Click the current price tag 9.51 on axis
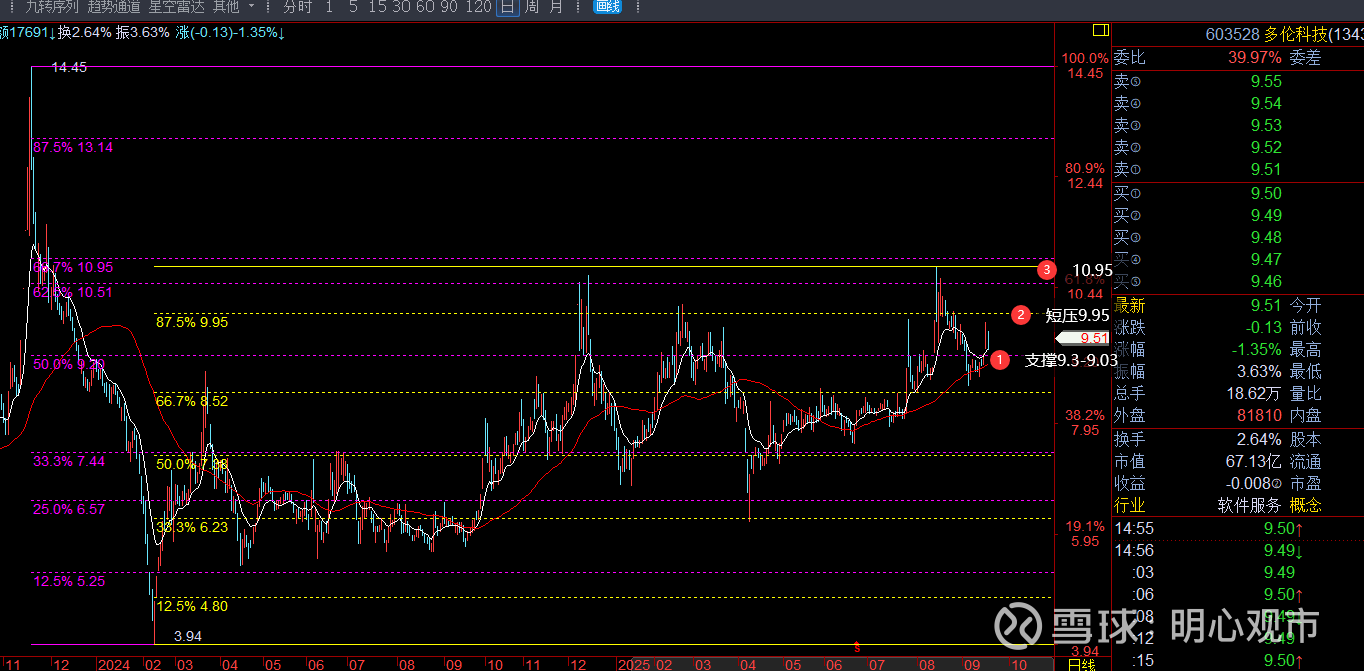Image resolution: width=1364 pixels, height=671 pixels. pyautogui.click(x=1084, y=338)
